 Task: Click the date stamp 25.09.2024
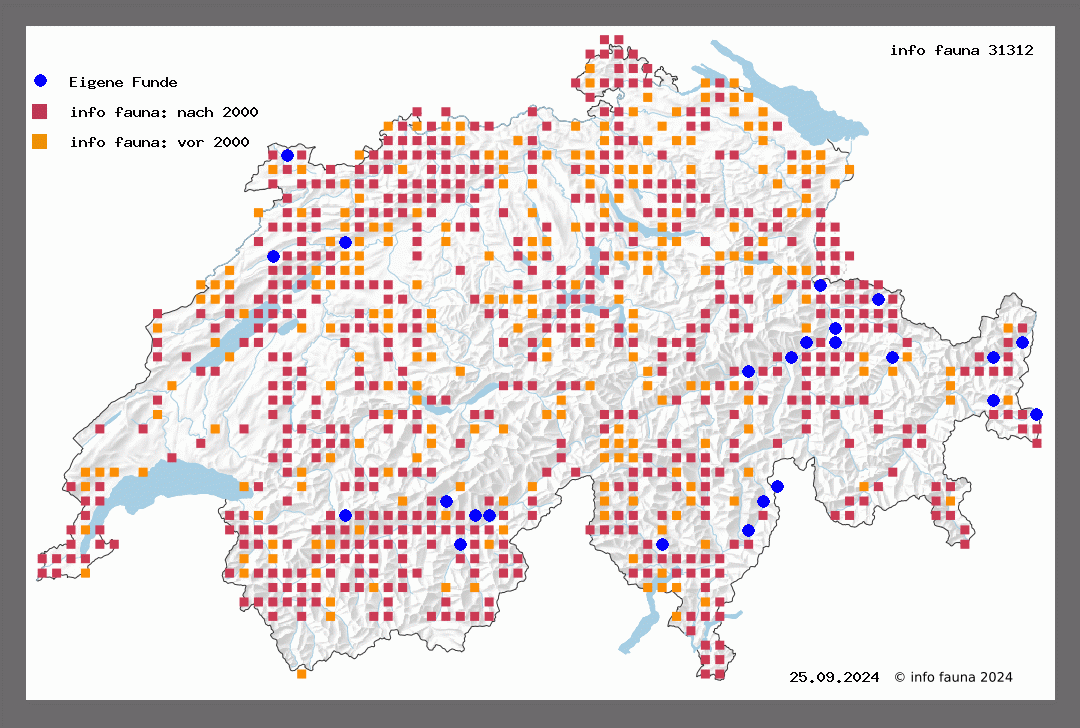tap(834, 677)
